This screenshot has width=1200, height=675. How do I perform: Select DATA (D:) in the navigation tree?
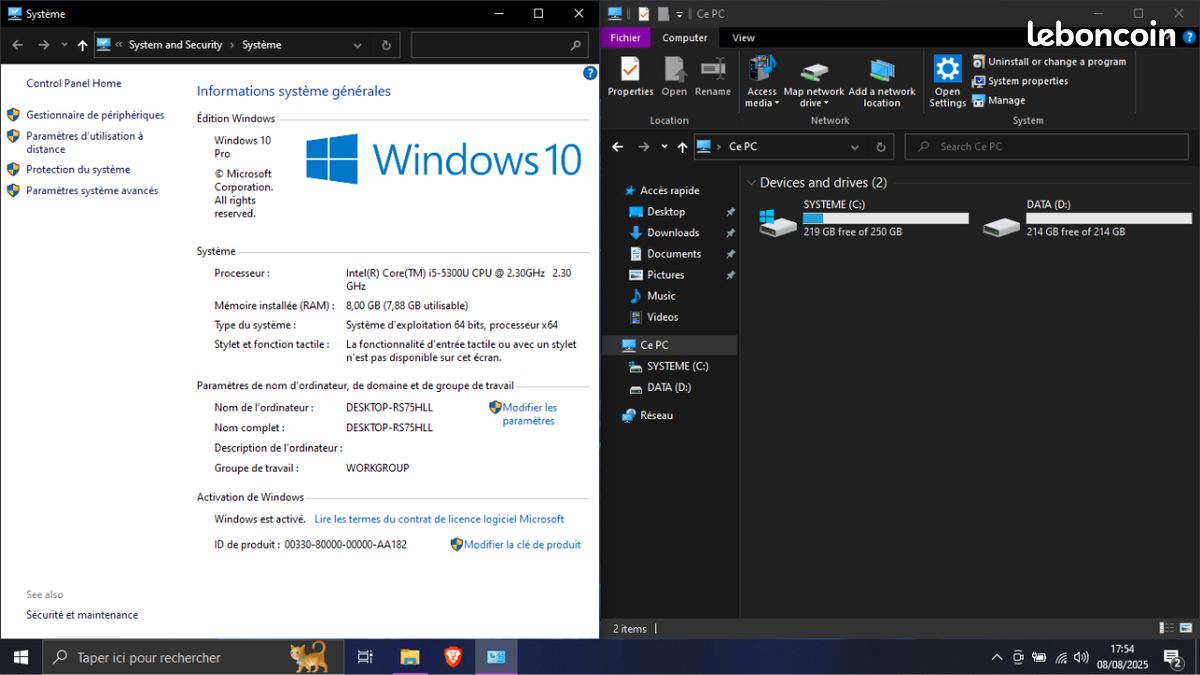point(668,388)
